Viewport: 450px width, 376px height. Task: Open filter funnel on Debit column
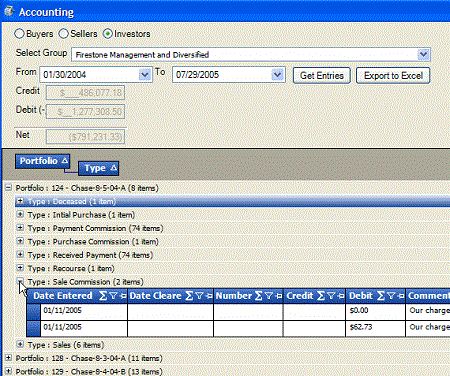click(x=391, y=296)
